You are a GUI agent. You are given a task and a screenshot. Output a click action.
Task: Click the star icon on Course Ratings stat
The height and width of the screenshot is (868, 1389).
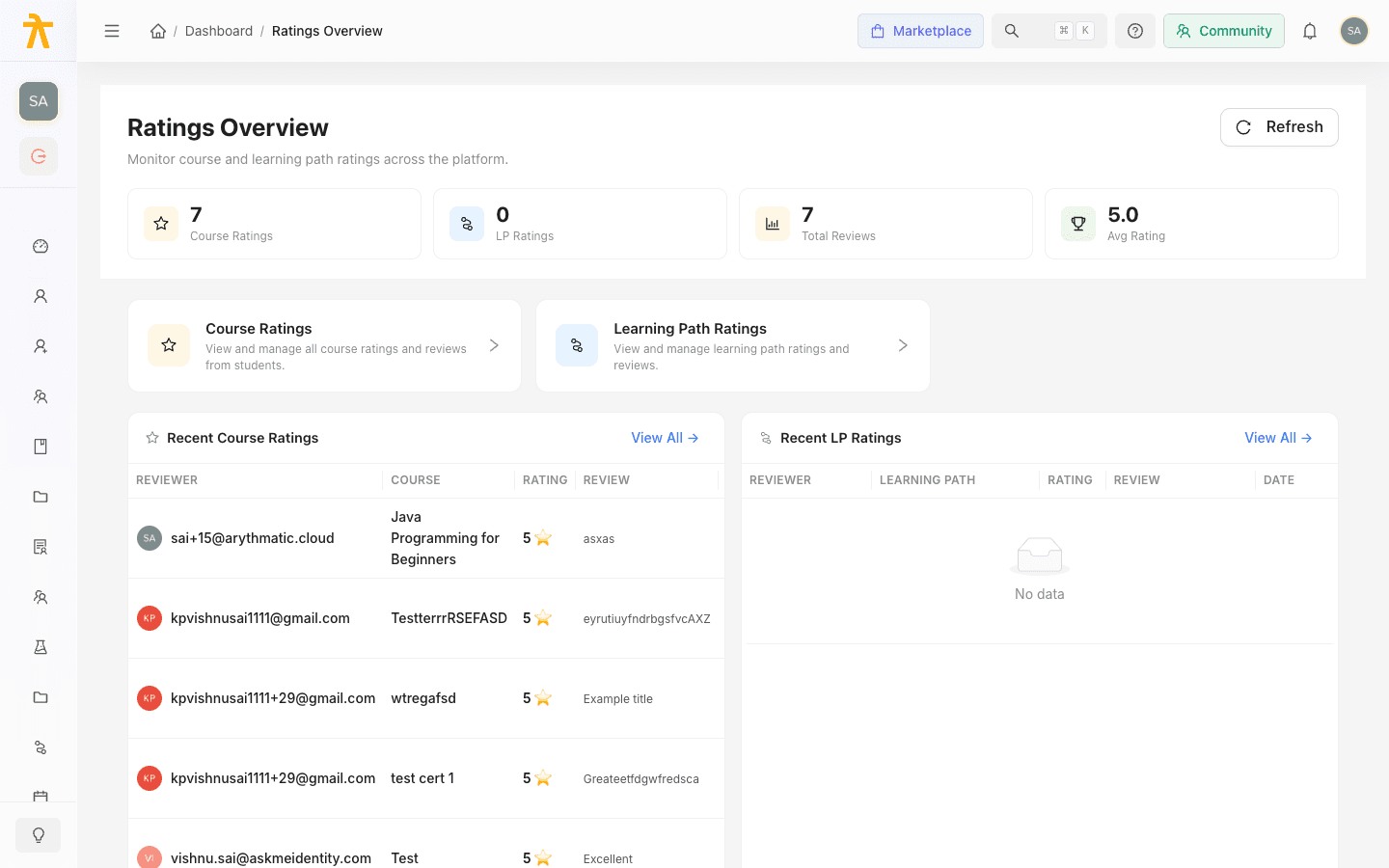click(x=161, y=224)
